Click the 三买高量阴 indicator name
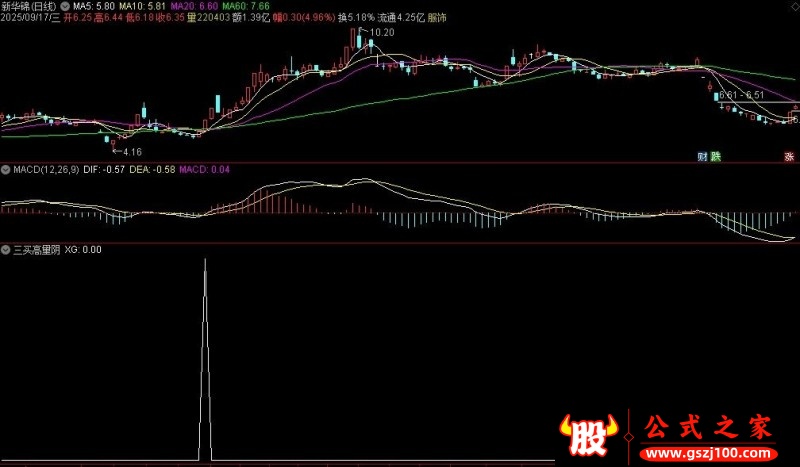This screenshot has width=800, height=467. point(35,249)
